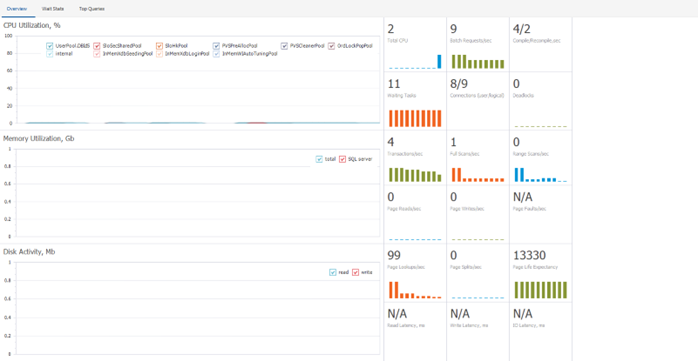
Task: Click the Compile/Recompile value 4/2
Action: pos(521,29)
